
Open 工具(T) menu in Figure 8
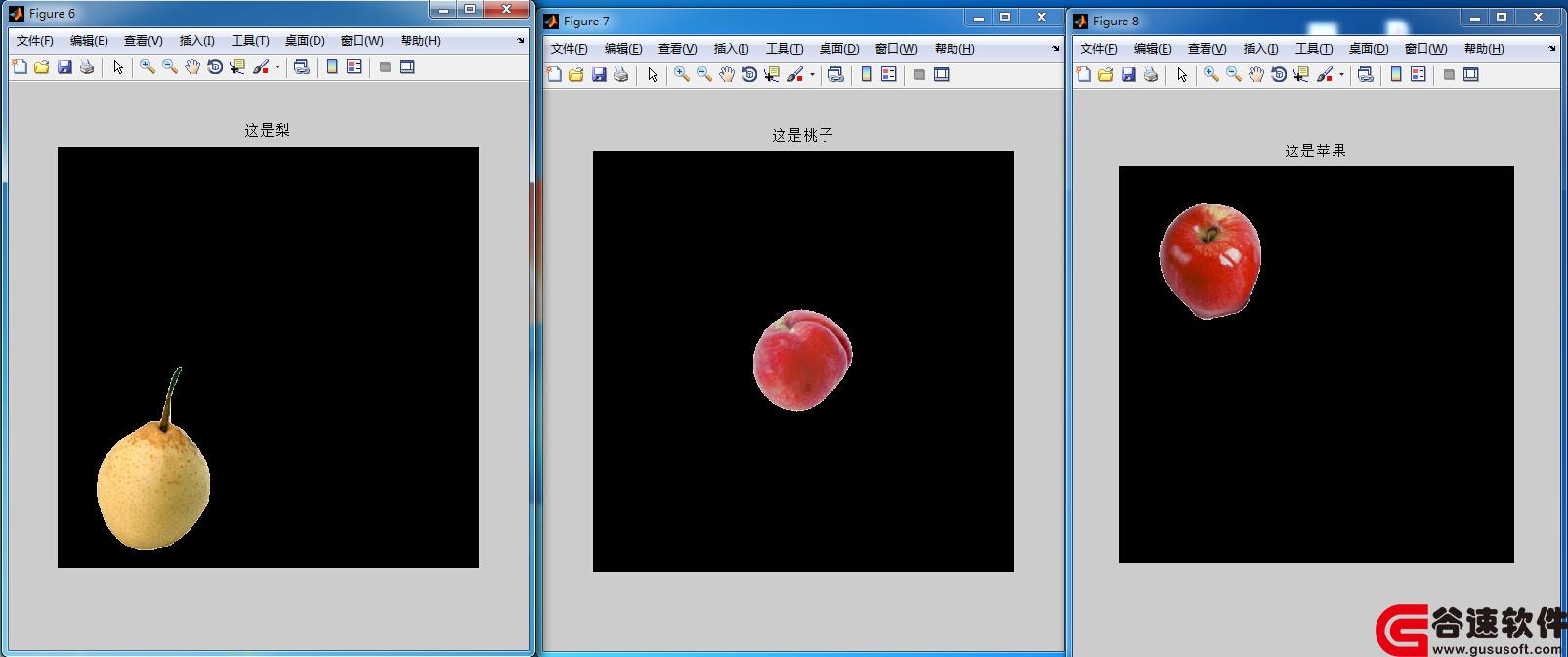click(1313, 49)
